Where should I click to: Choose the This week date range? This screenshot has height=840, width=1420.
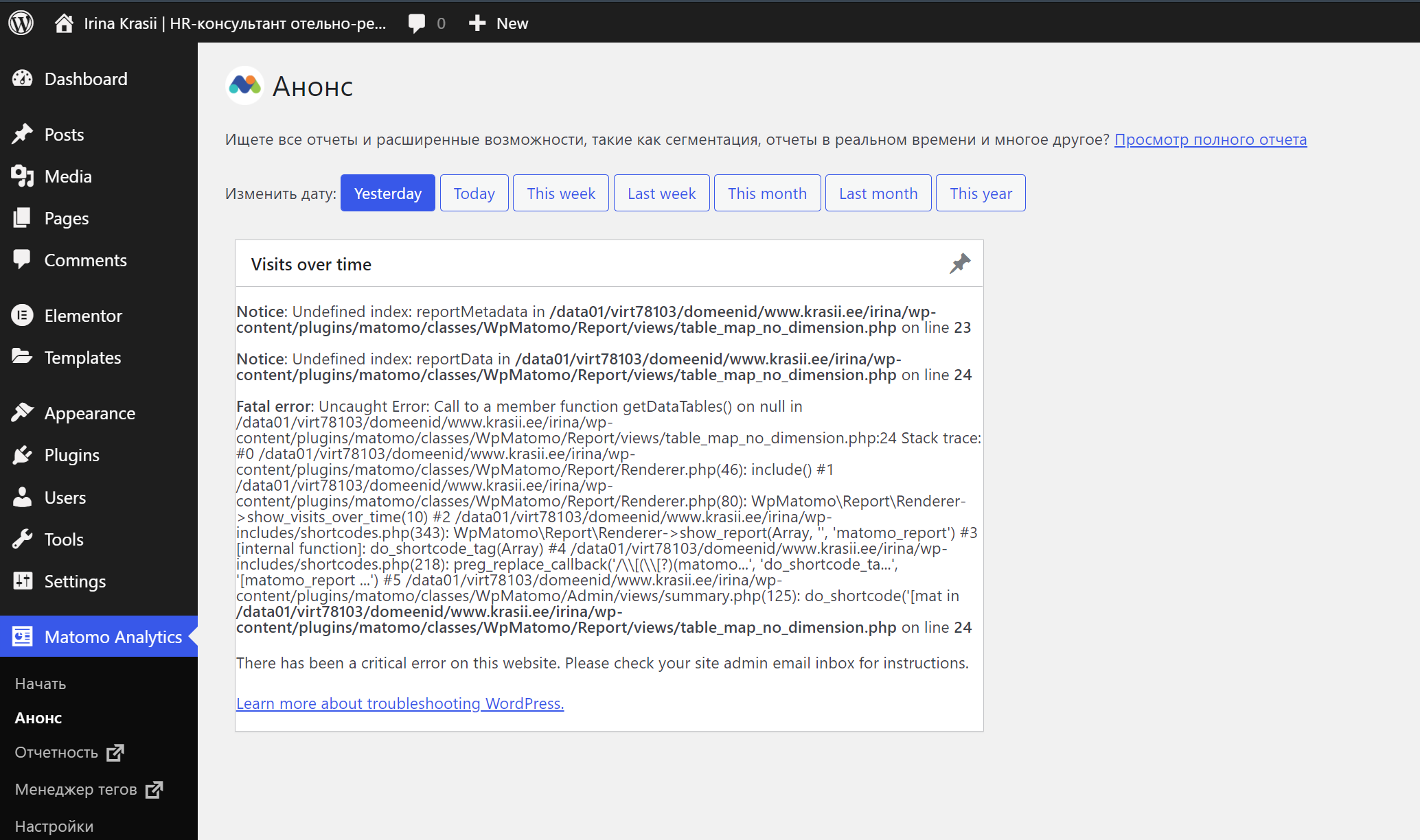click(x=560, y=193)
